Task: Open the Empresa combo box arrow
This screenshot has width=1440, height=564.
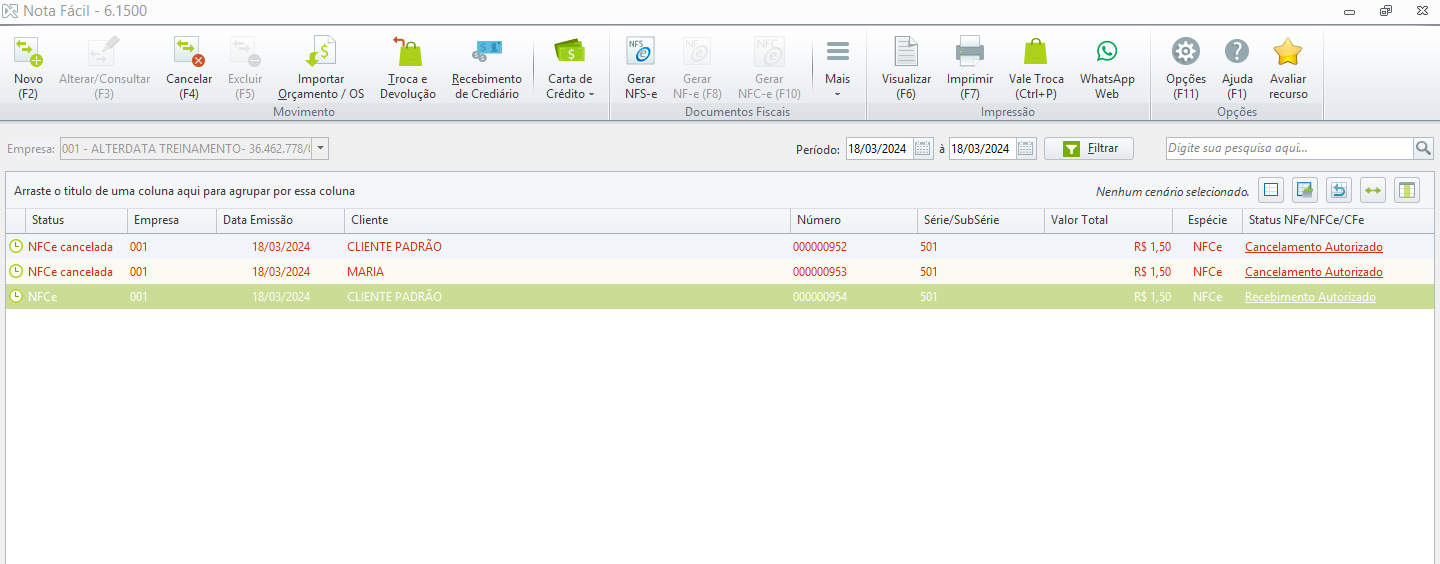Action: [x=320, y=149]
